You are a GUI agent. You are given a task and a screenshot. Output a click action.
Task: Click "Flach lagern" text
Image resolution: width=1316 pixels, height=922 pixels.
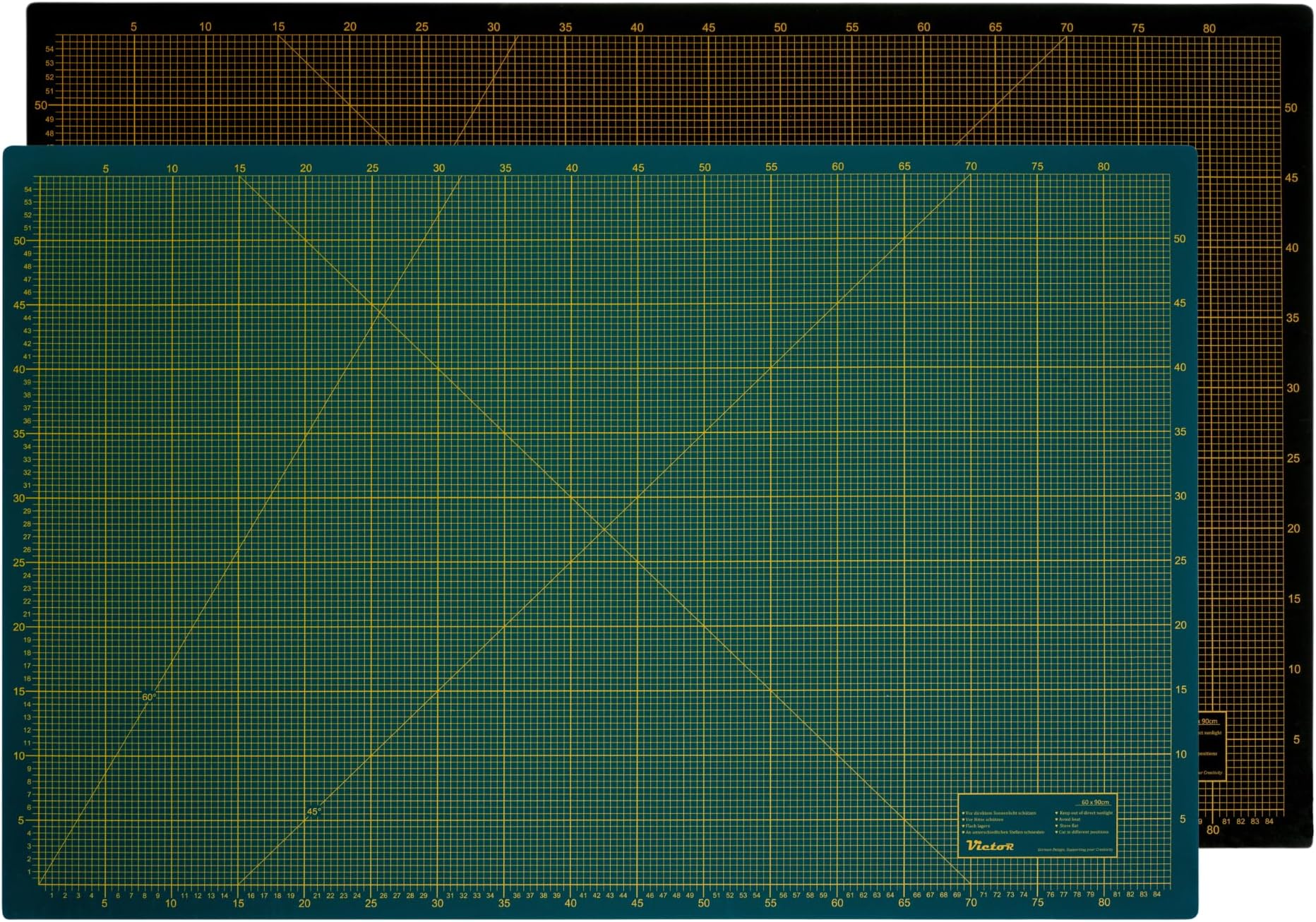(978, 826)
